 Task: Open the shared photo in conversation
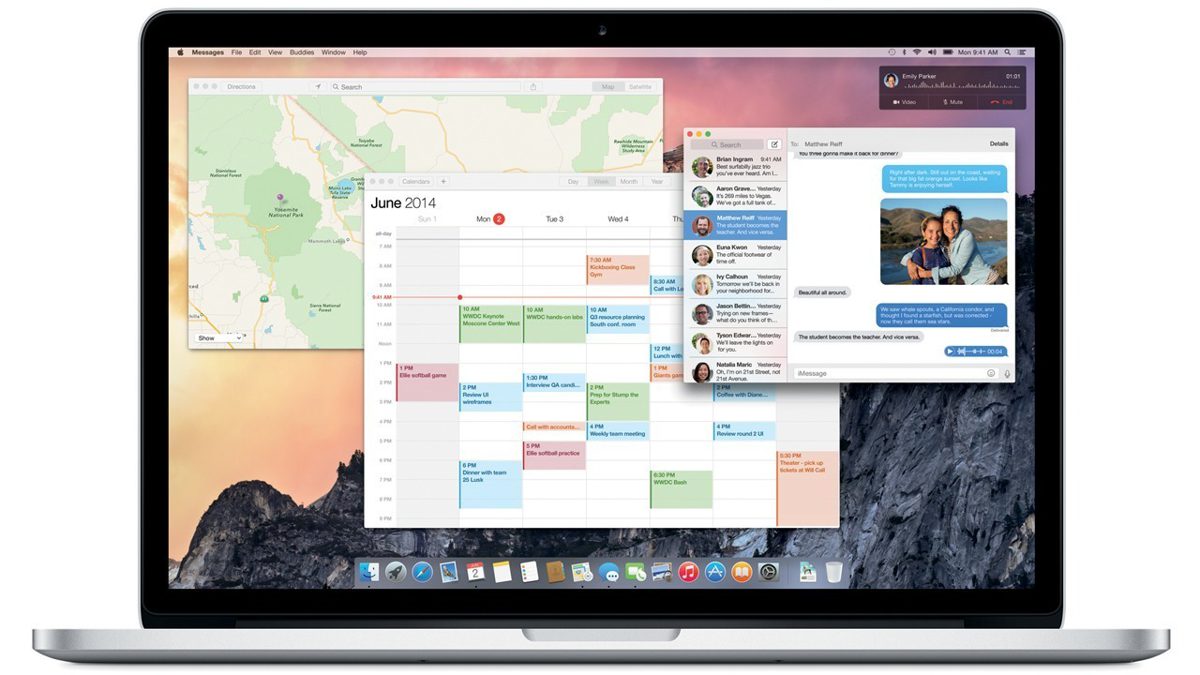[943, 240]
